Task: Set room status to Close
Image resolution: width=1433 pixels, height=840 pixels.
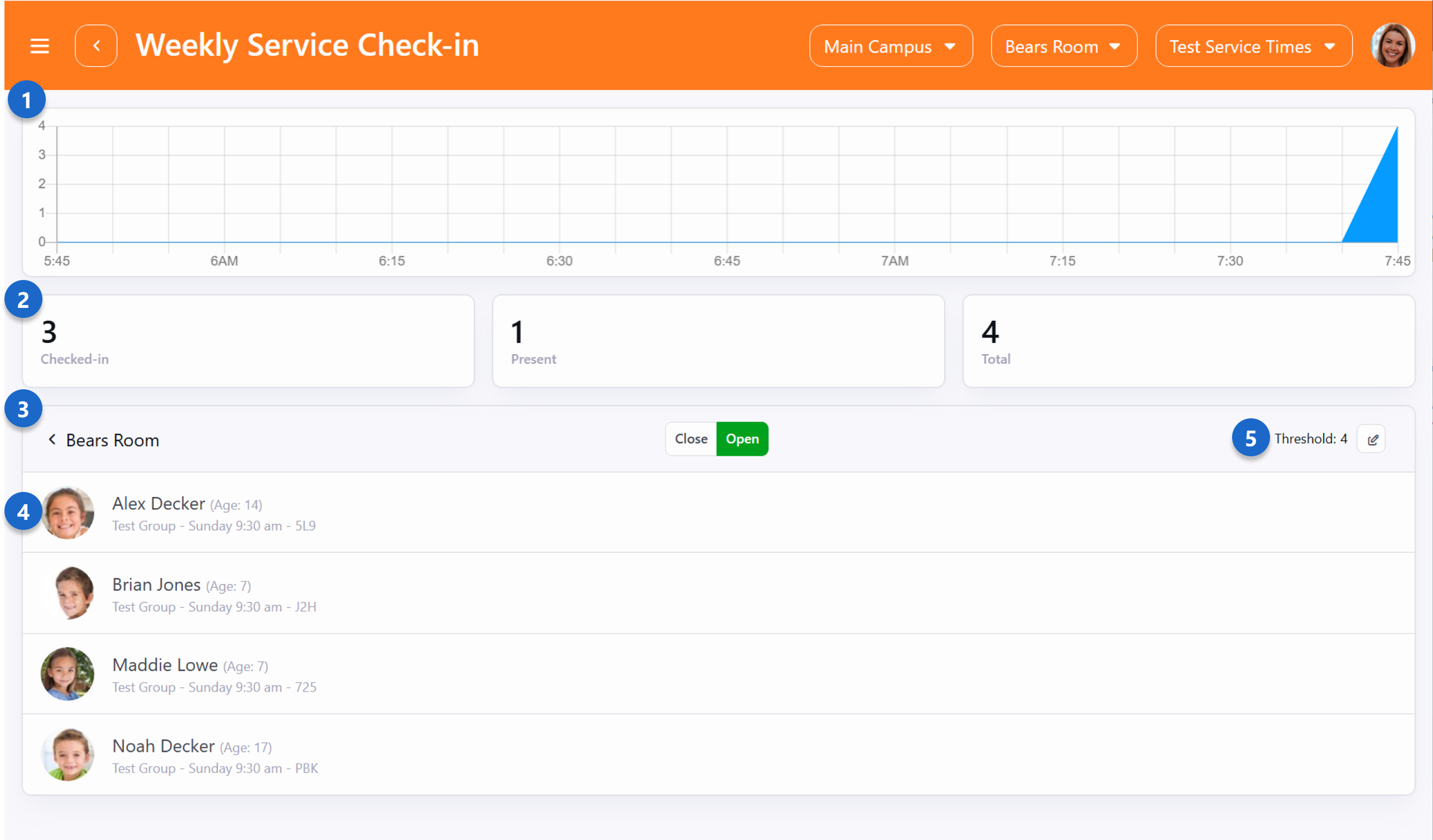Action: click(x=691, y=440)
